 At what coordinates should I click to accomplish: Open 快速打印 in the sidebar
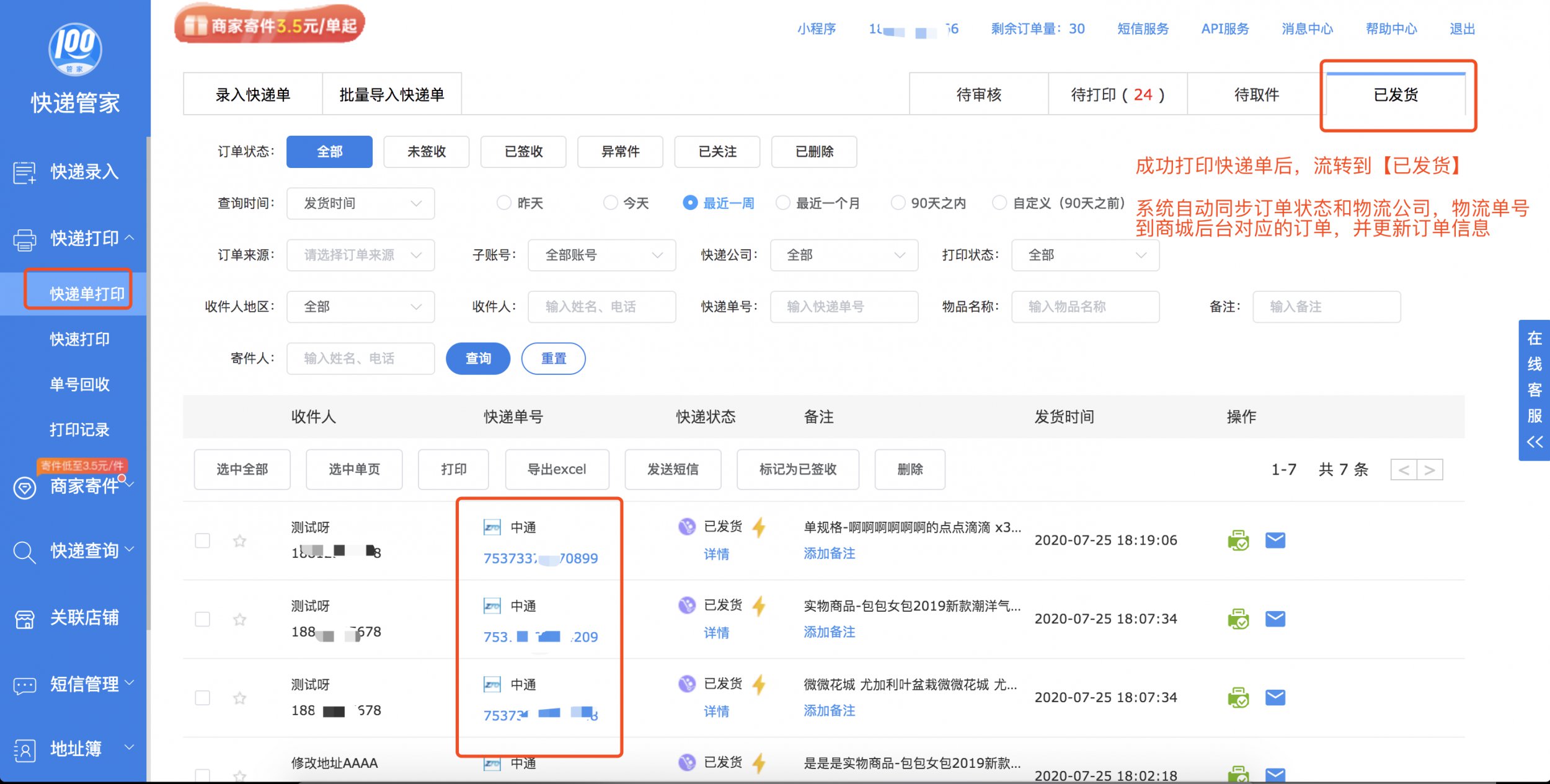(79, 340)
